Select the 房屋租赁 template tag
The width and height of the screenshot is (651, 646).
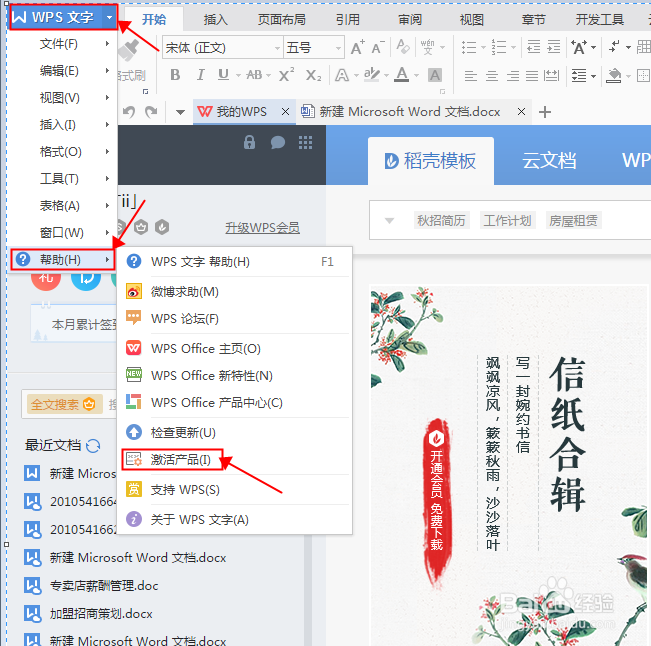(573, 220)
